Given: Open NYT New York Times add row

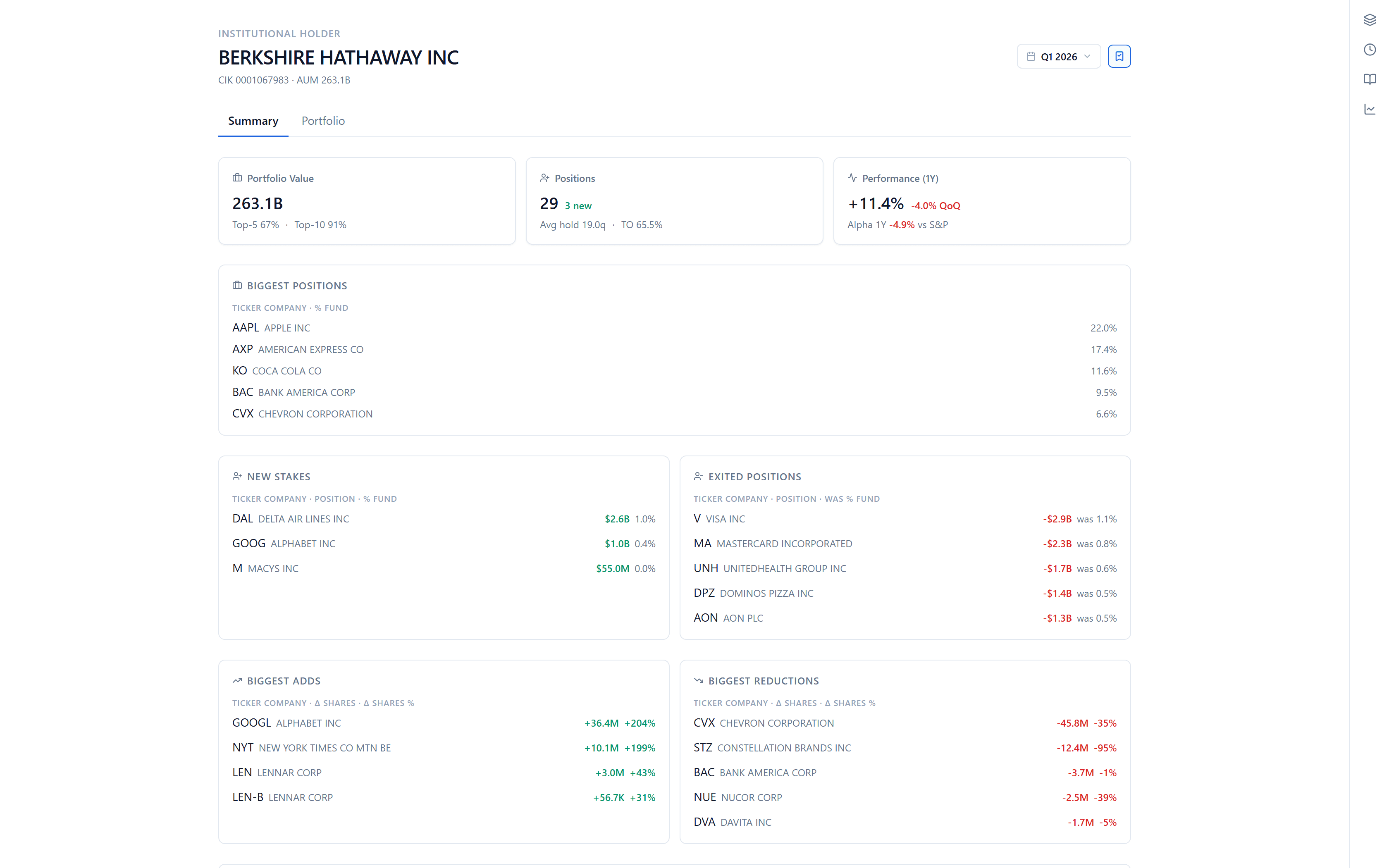Looking at the screenshot, I should coord(444,748).
